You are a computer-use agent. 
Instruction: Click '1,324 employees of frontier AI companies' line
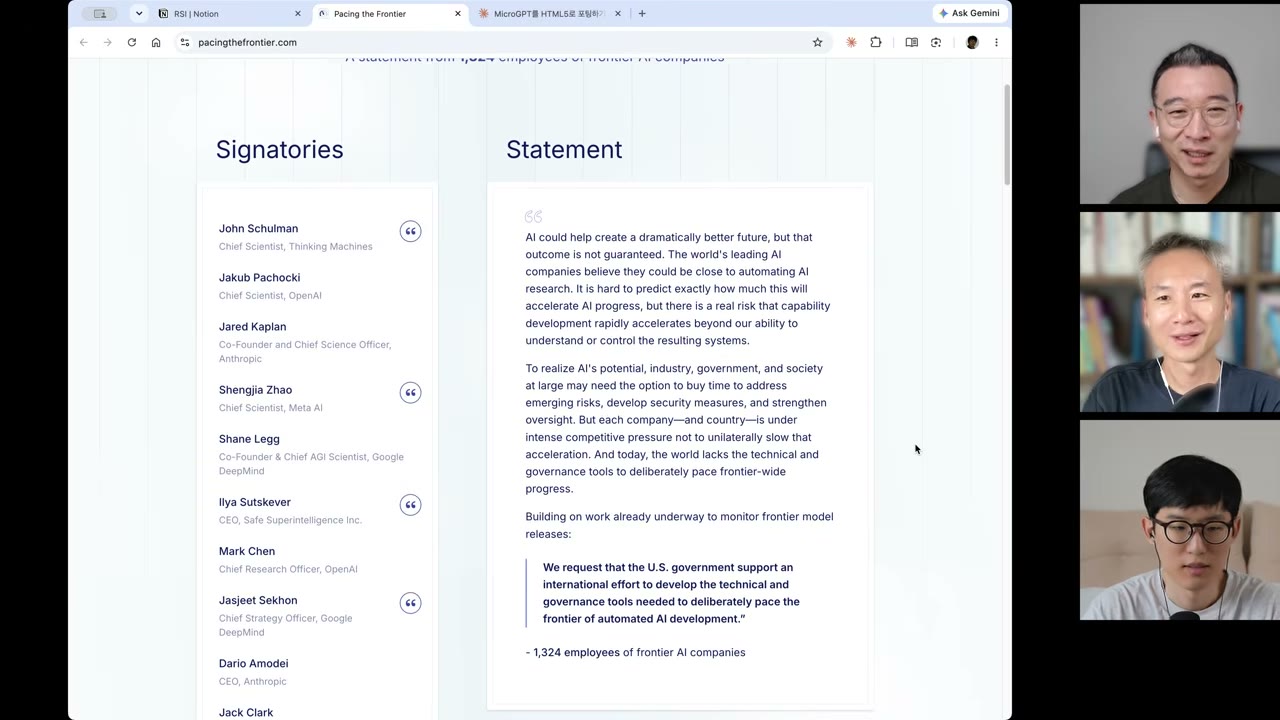coord(635,652)
